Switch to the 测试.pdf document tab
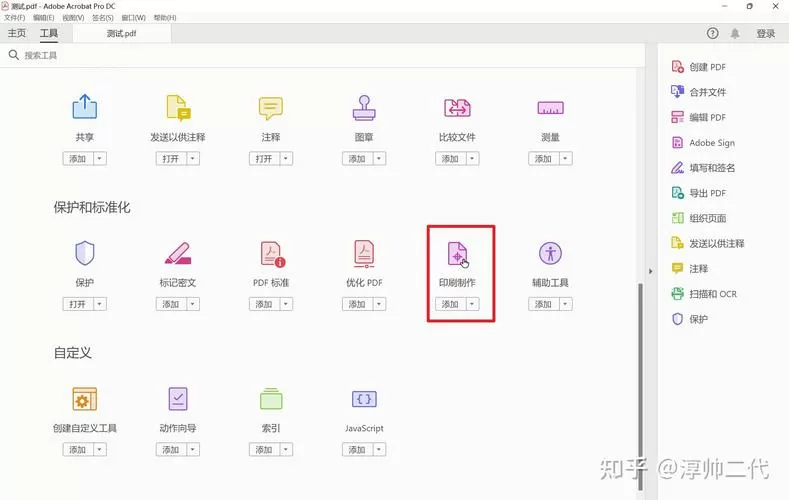The width and height of the screenshot is (789, 500). click(x=122, y=33)
